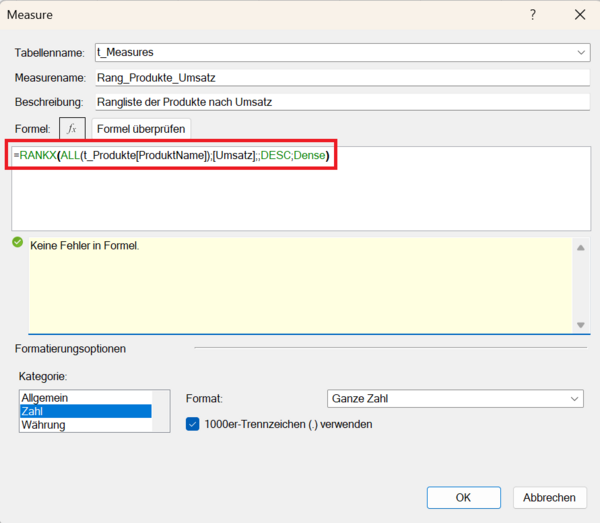600x523 pixels.
Task: Focus the Measurename text field
Action: click(340, 77)
